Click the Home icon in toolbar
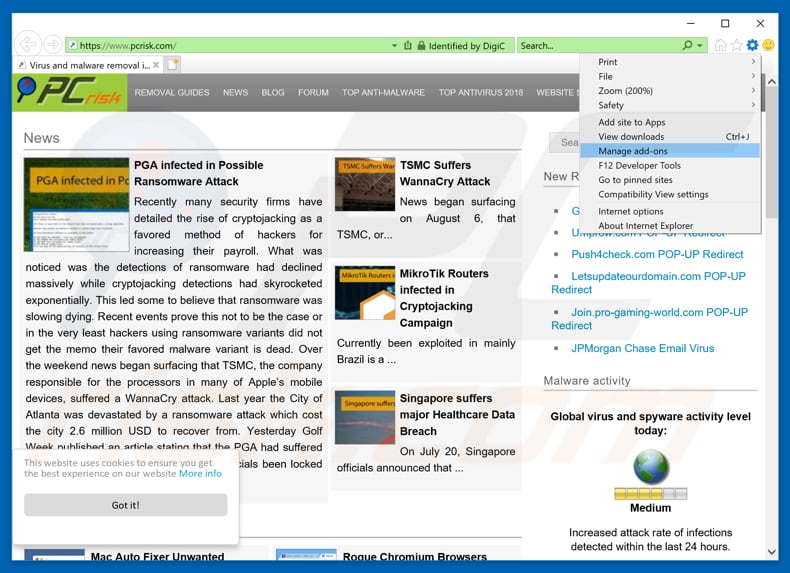Screen dimensions: 790x573 point(721,45)
